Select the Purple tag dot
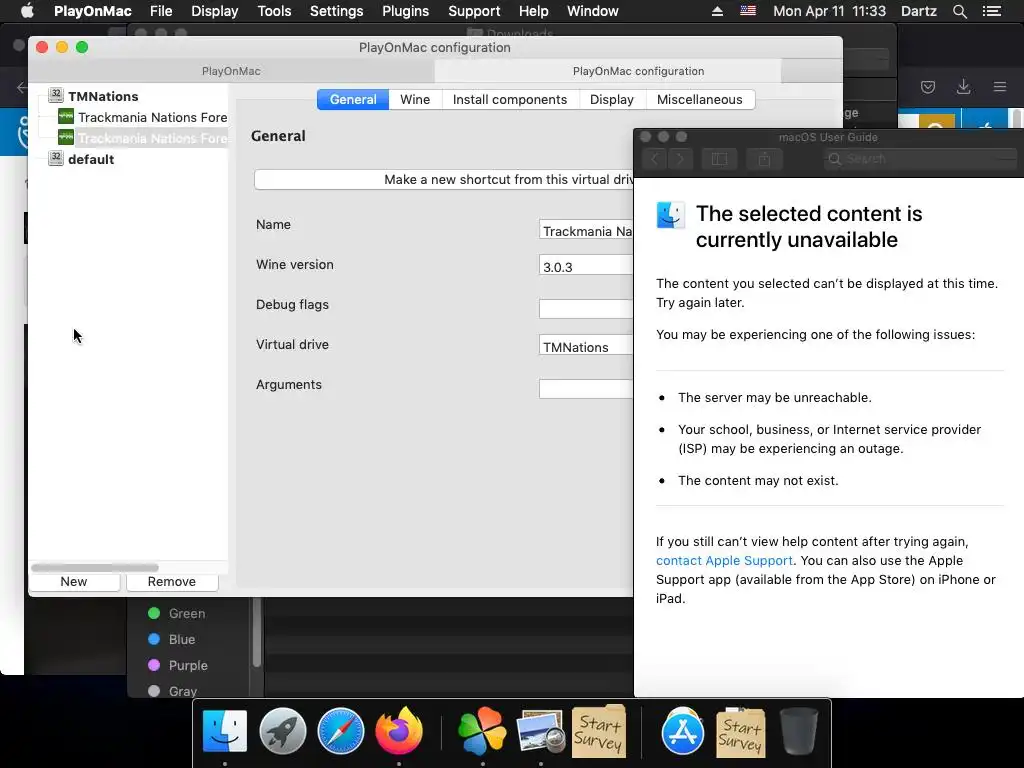The height and width of the screenshot is (768, 1024). 154,665
